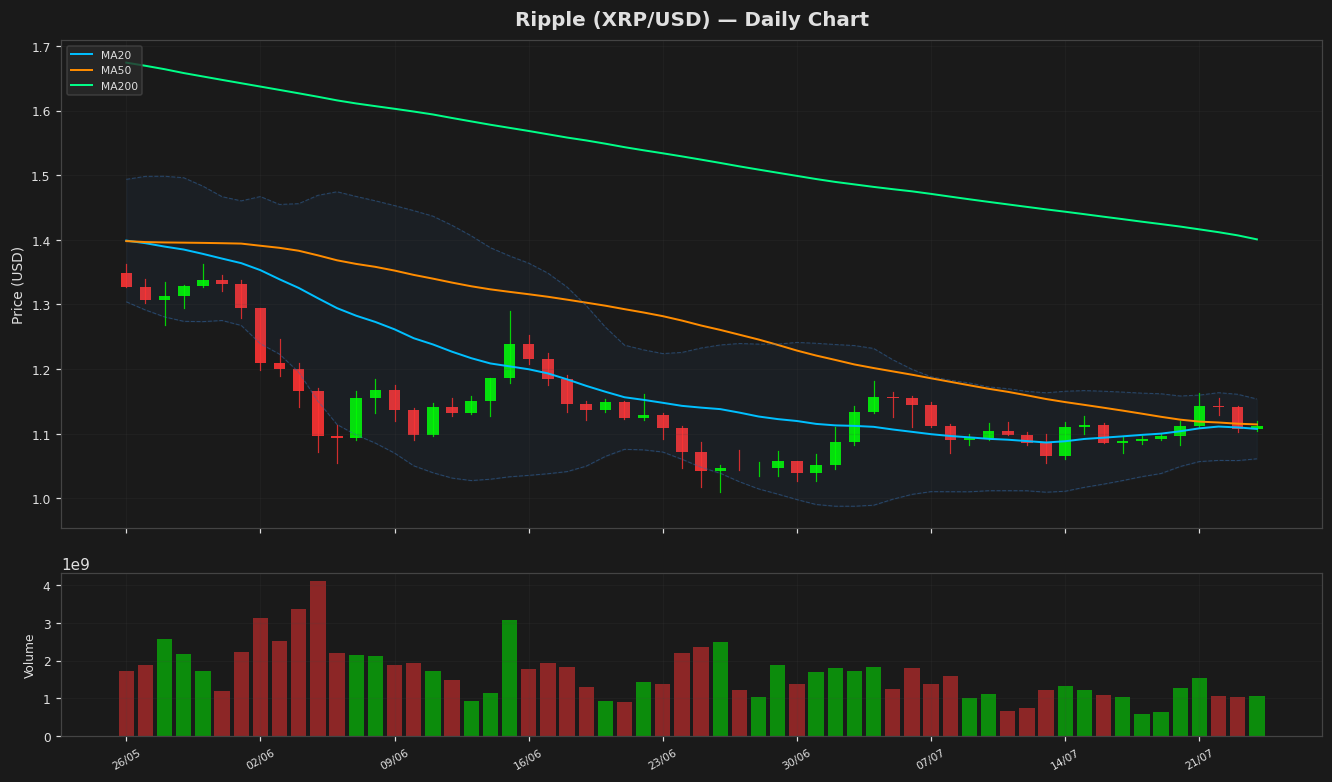Image resolution: width=1332 pixels, height=782 pixels.
Task: Click the 0 tick on the volume axis
Action: click(x=46, y=737)
